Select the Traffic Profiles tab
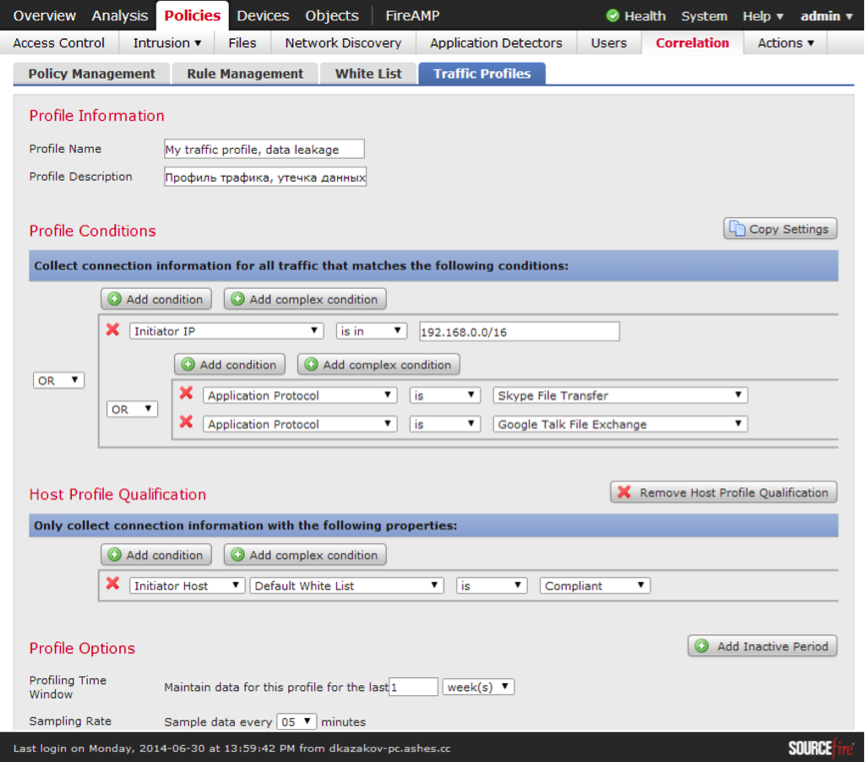The width and height of the screenshot is (865, 763). 482,74
